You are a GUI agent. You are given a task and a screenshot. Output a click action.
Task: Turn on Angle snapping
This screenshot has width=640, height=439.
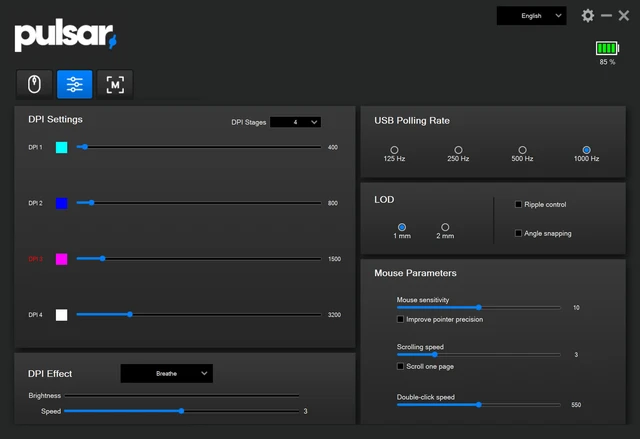tap(518, 233)
